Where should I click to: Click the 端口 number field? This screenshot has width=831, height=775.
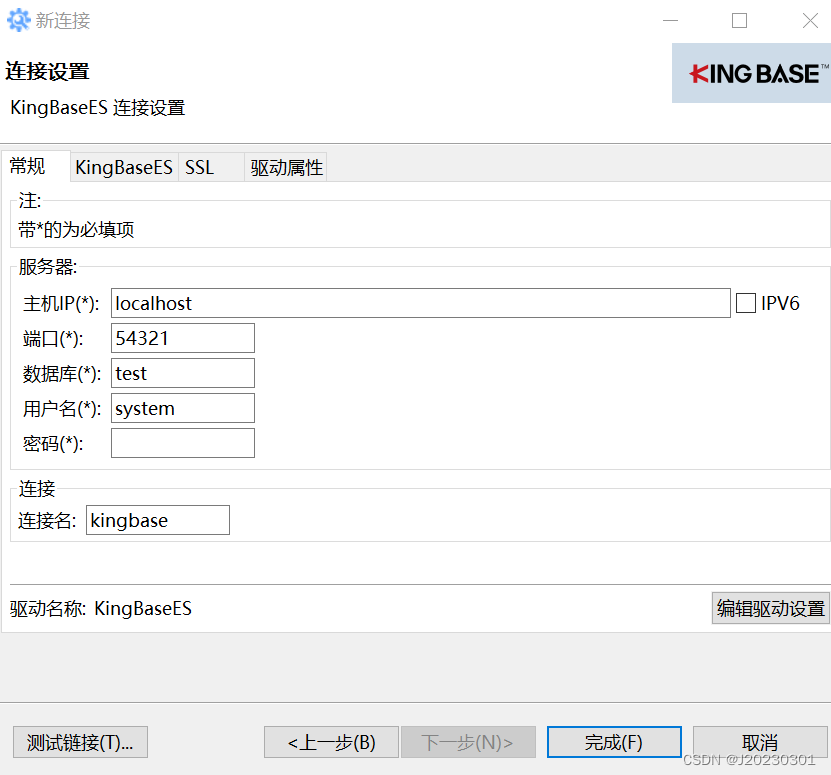pos(182,338)
